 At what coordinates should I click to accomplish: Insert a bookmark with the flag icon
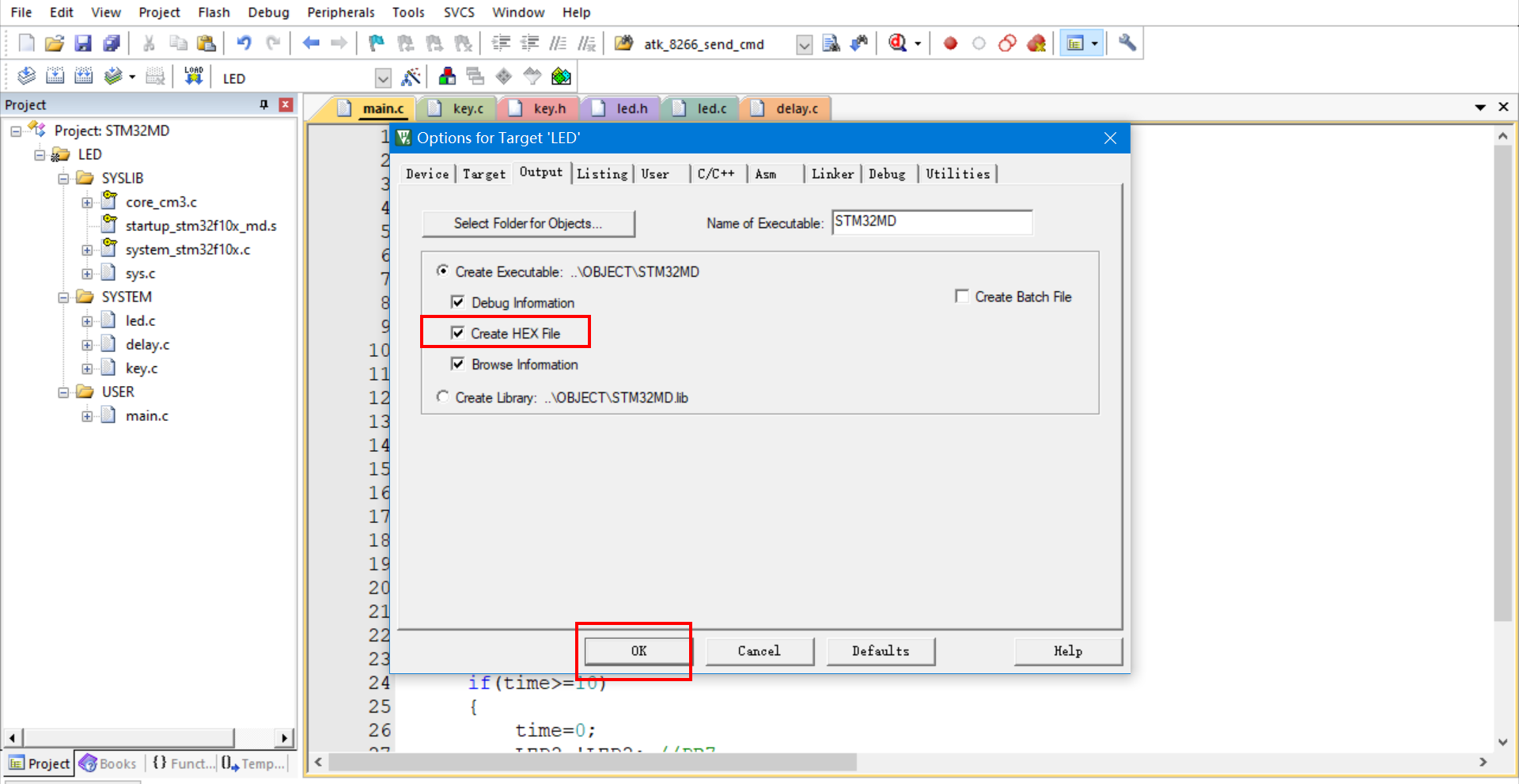point(377,43)
